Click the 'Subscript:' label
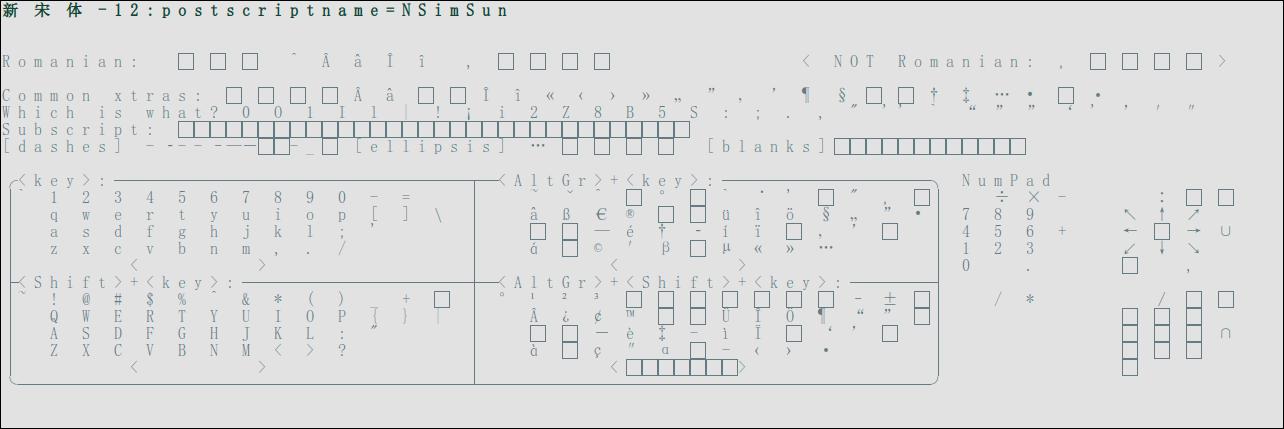The image size is (1284, 429). click(x=78, y=130)
